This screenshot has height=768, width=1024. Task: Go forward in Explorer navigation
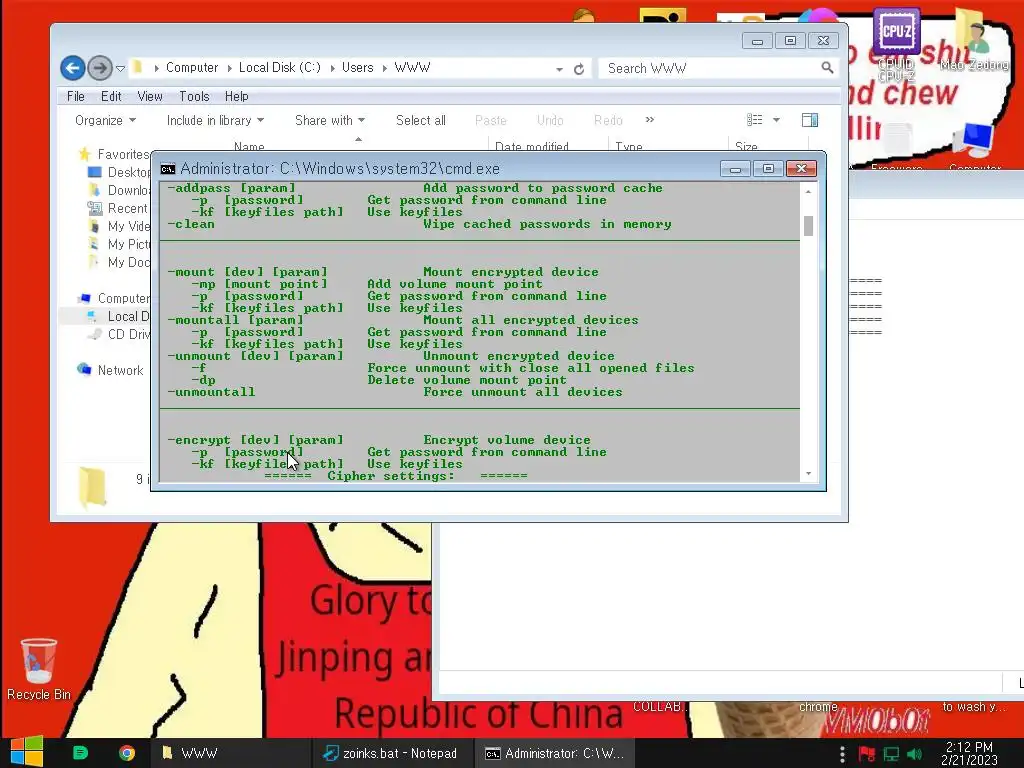(100, 68)
